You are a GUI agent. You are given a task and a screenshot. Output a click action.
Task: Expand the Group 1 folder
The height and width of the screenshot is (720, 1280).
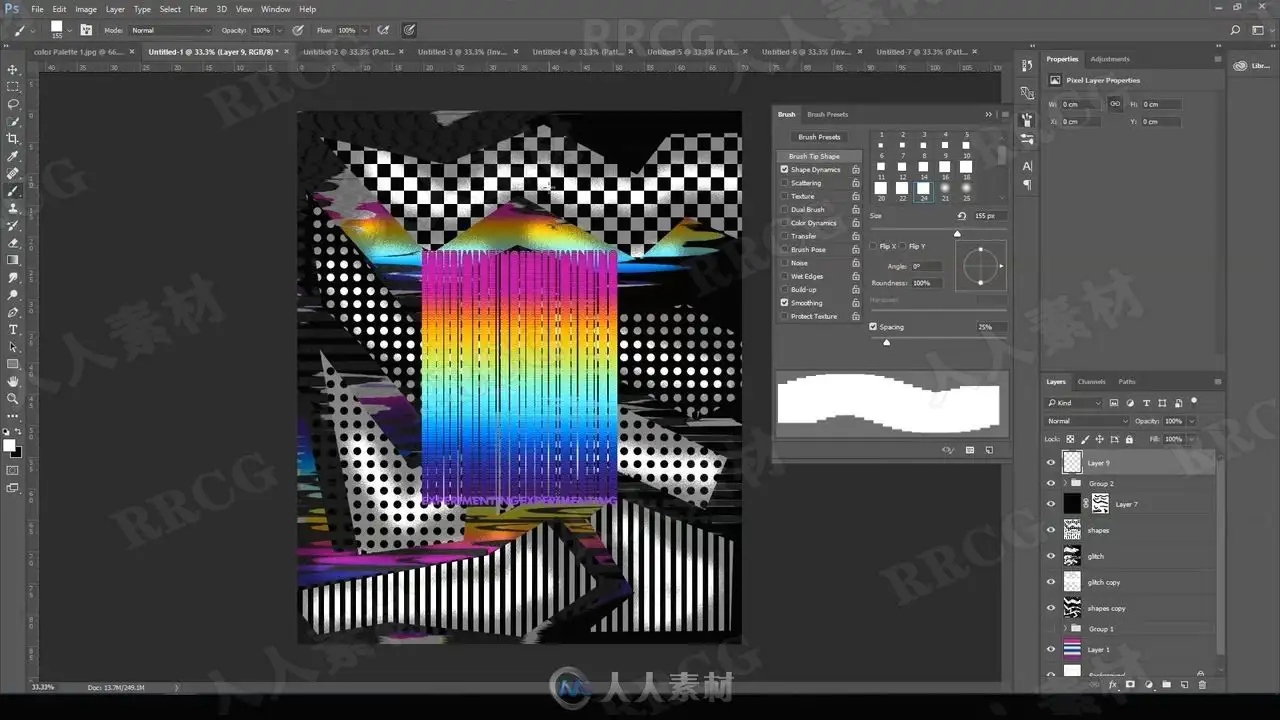pyautogui.click(x=1064, y=629)
